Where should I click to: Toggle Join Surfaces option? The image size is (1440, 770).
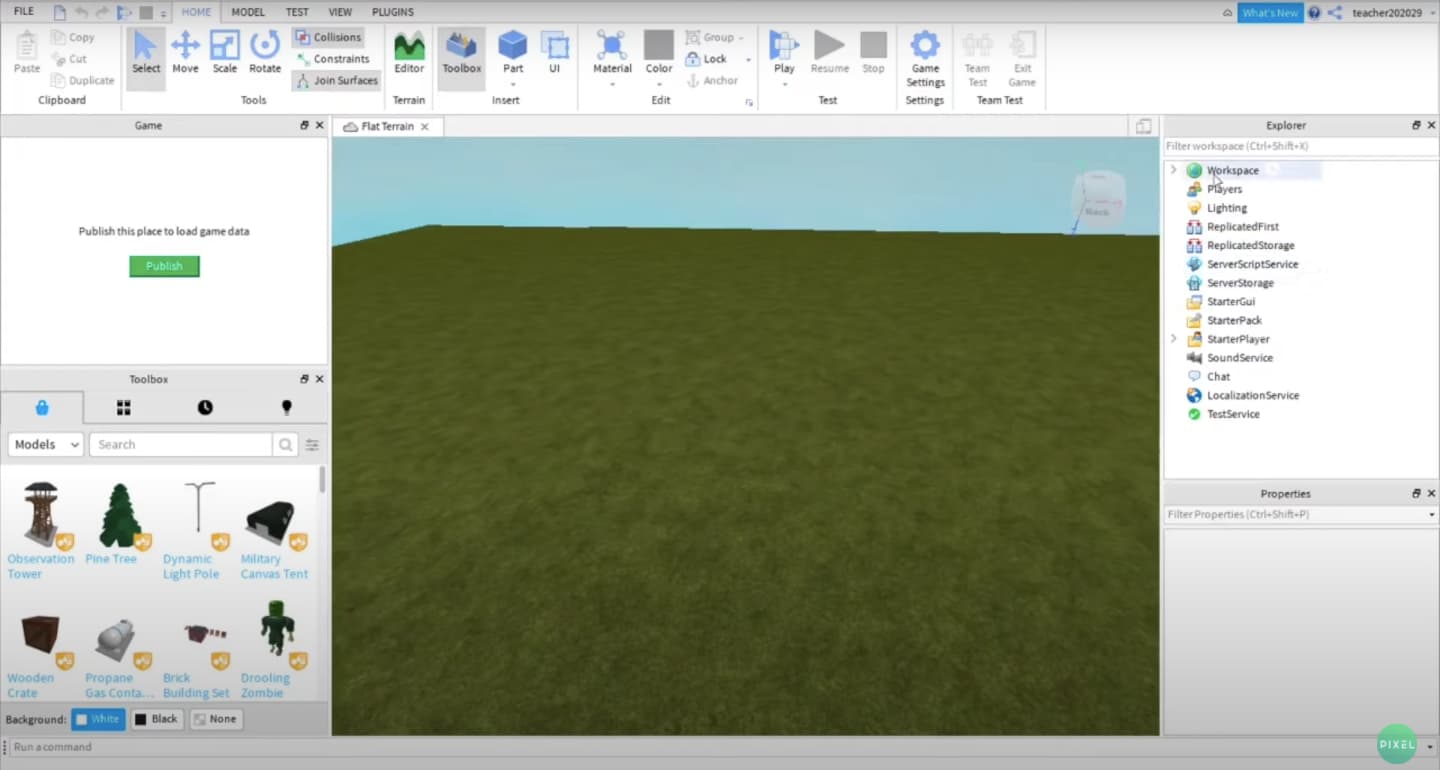(336, 80)
